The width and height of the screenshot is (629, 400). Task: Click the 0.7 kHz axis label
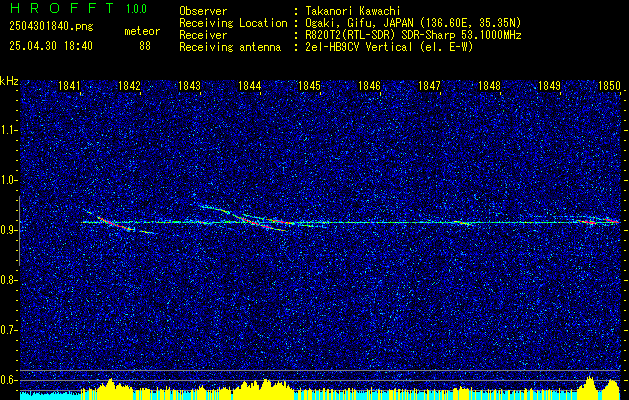(x=9, y=330)
